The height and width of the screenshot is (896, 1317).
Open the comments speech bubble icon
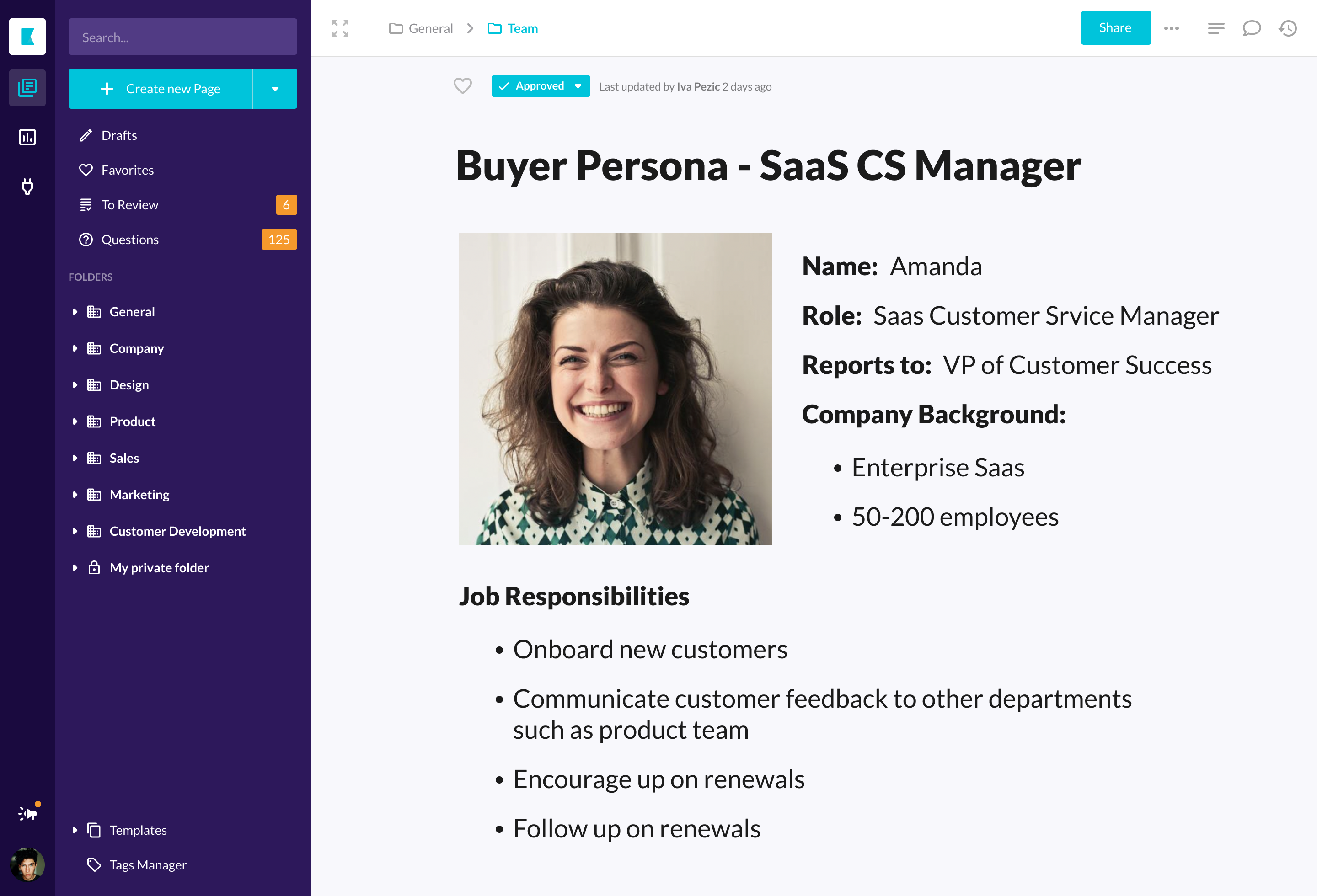coord(1251,28)
